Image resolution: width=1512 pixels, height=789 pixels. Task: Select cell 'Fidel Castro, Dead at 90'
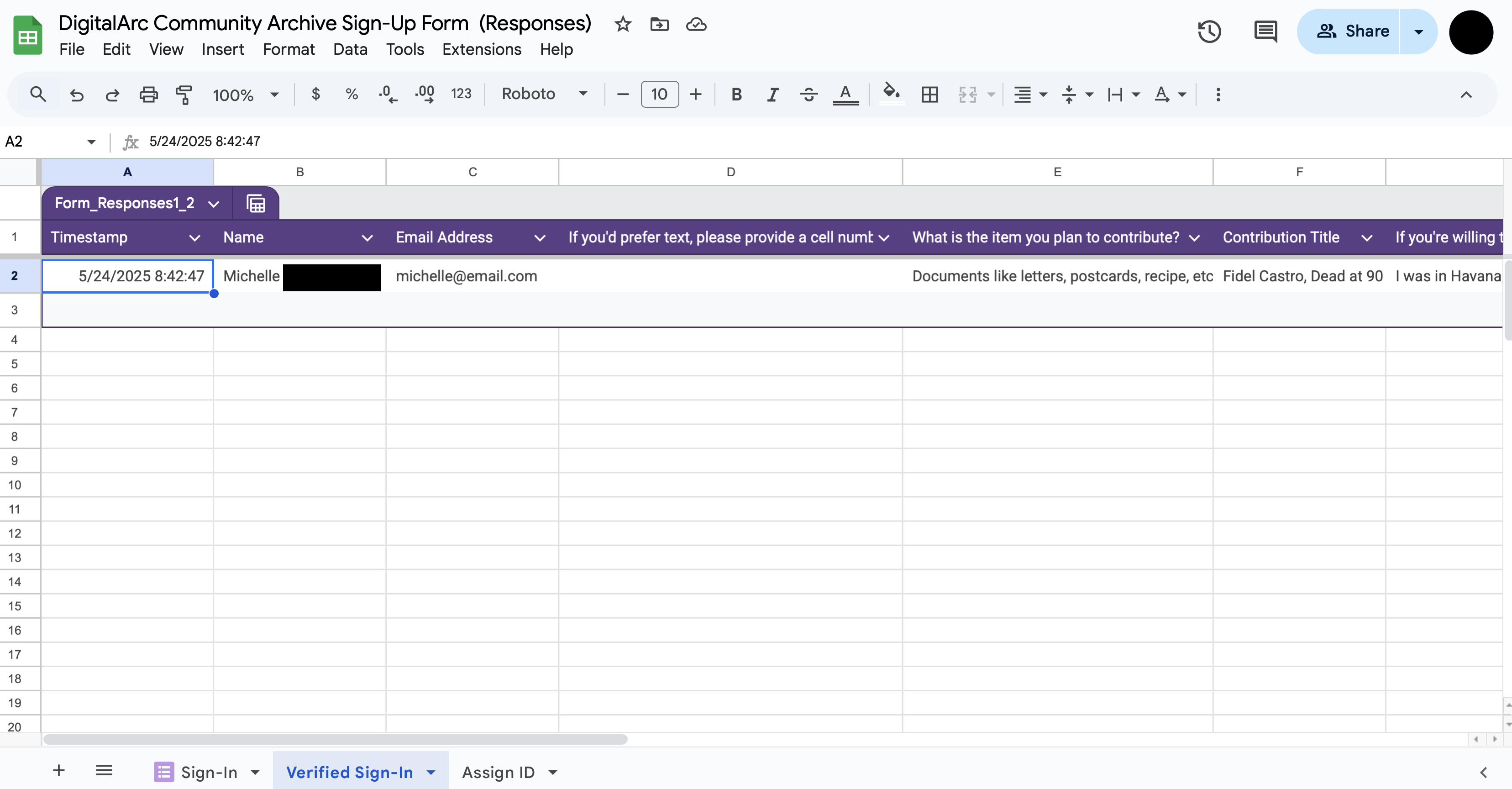click(x=1300, y=276)
